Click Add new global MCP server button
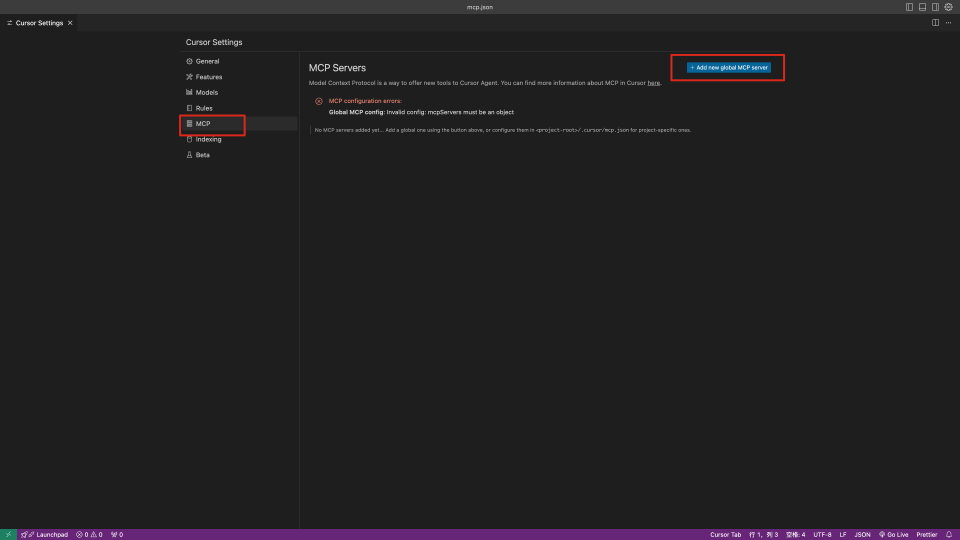Image resolution: width=960 pixels, height=540 pixels. [729, 67]
